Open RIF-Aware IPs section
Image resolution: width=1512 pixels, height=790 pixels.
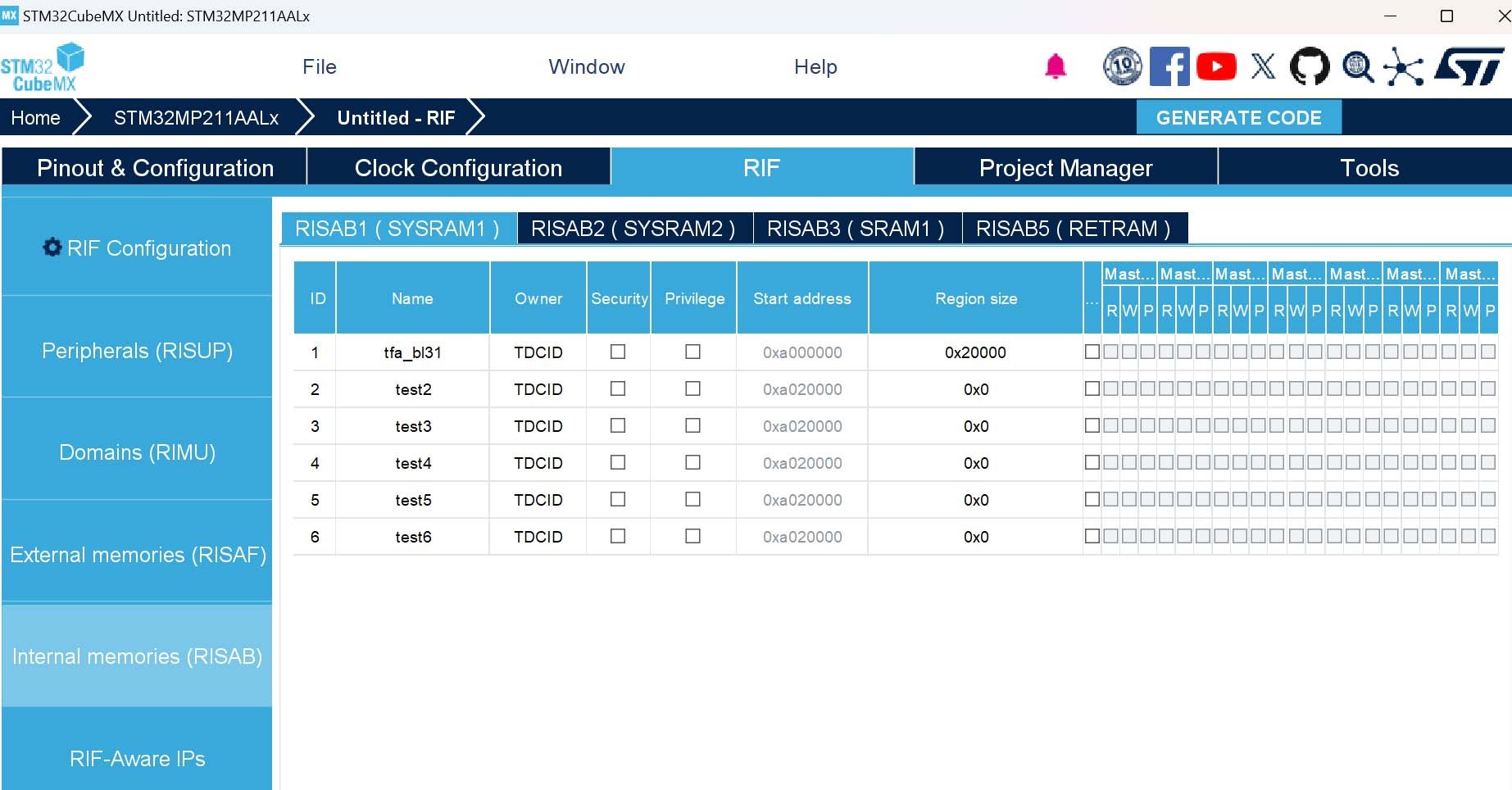[x=137, y=759]
